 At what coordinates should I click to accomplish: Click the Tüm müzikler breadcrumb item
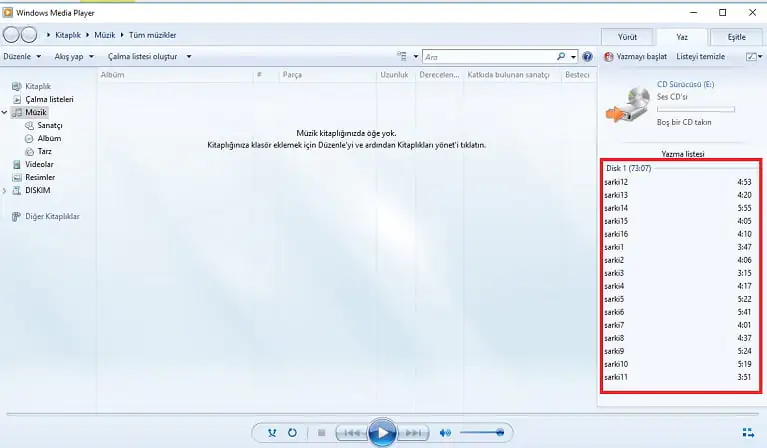pyautogui.click(x=153, y=35)
